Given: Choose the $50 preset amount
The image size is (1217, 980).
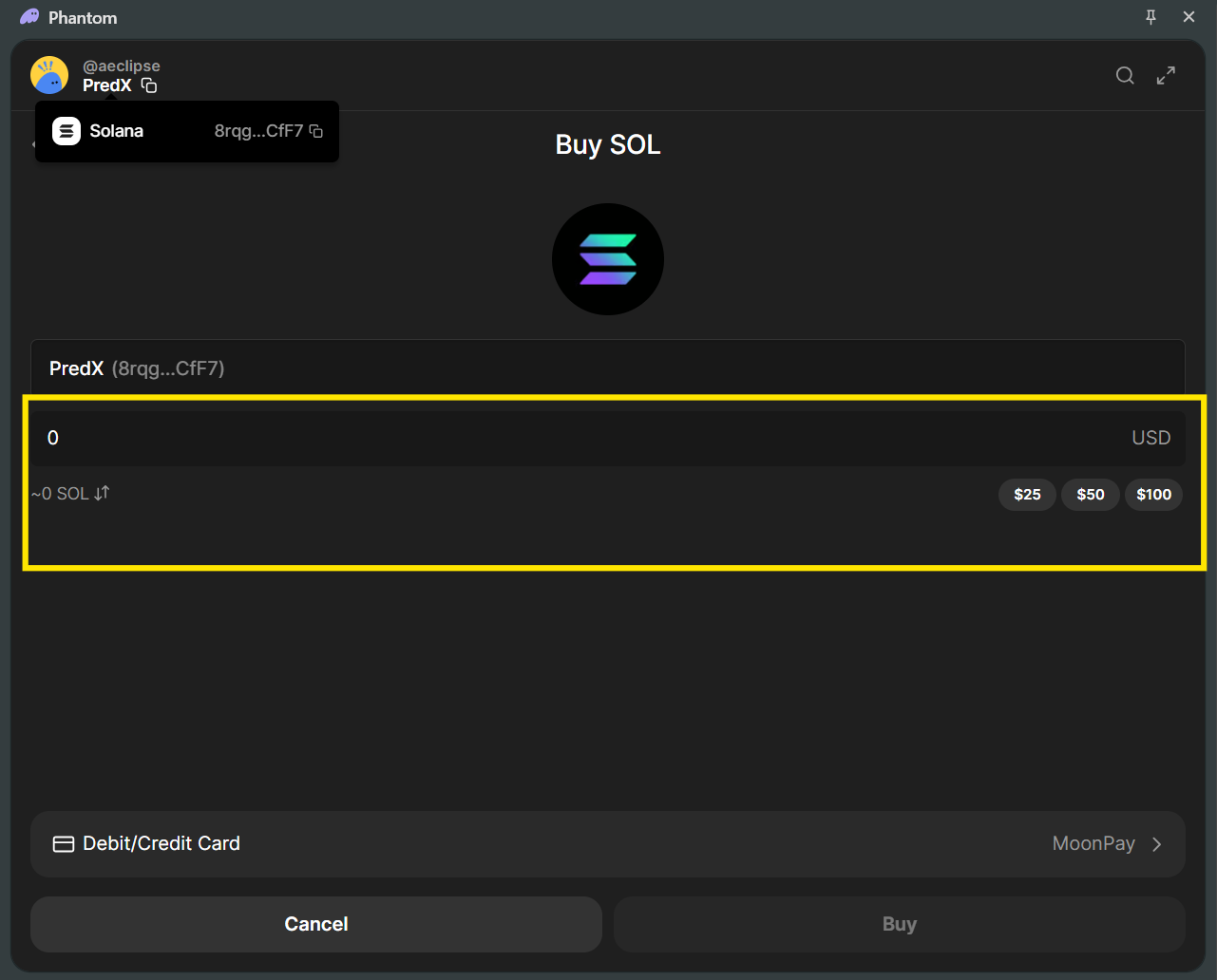Looking at the screenshot, I should pos(1091,495).
